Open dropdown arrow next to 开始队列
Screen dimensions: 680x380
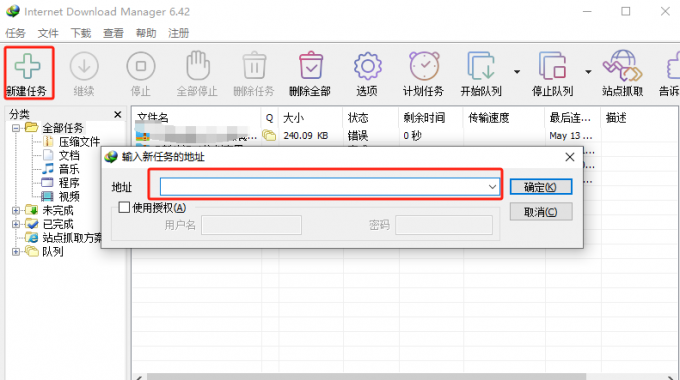(x=517, y=72)
